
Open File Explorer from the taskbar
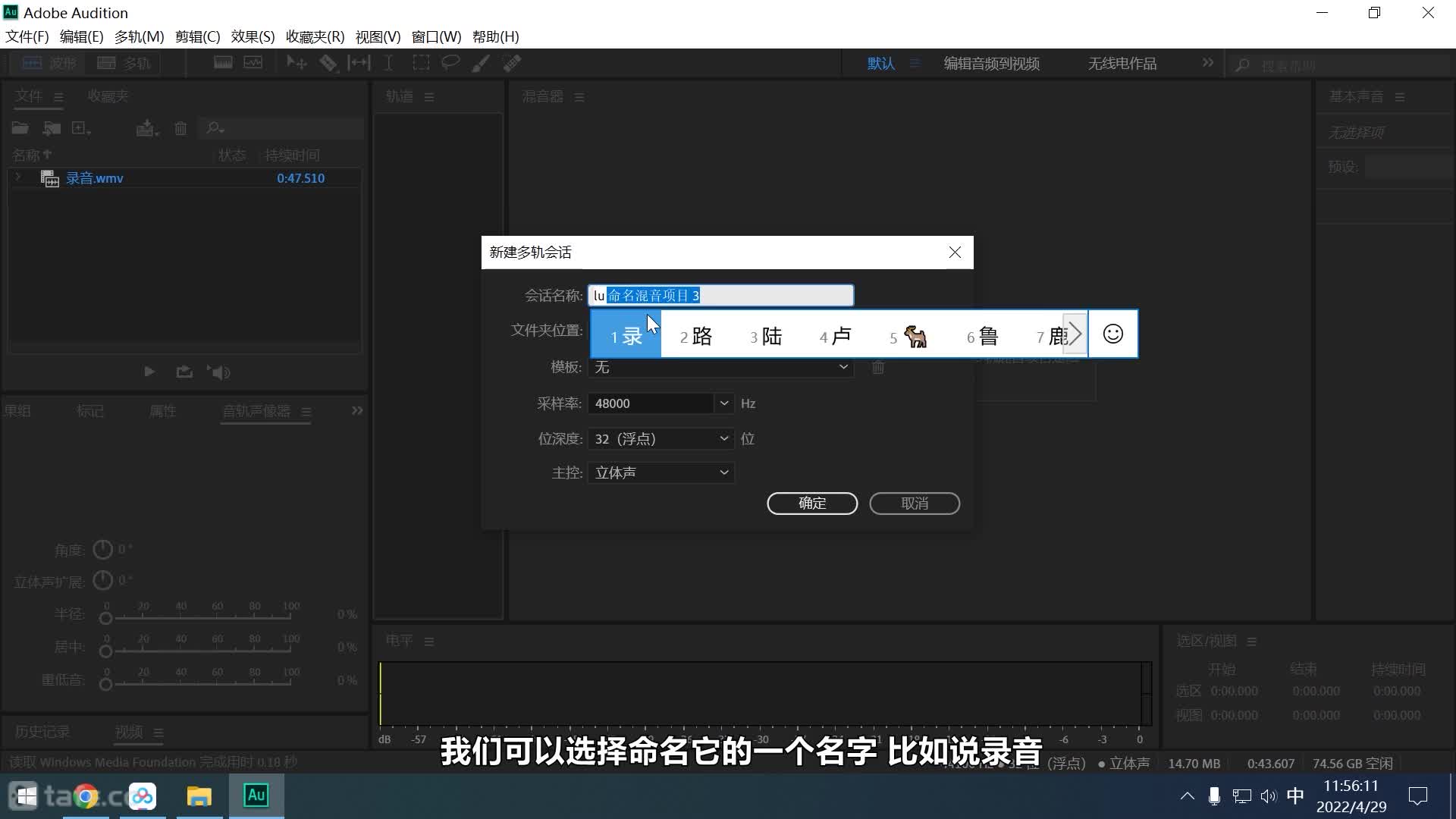199,795
